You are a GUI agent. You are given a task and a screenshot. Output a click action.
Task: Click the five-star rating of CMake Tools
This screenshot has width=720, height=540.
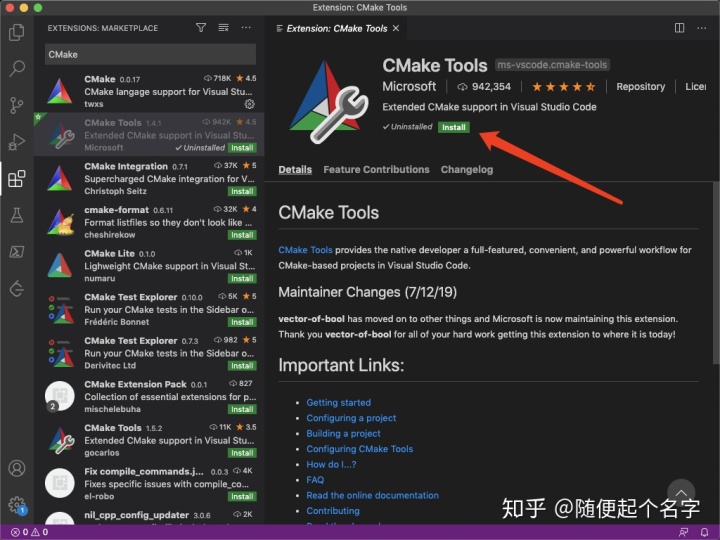563,87
